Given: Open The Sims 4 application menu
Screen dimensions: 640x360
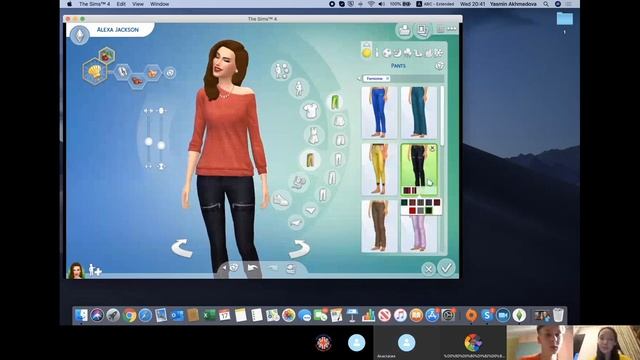Looking at the screenshot, I should point(94,4).
